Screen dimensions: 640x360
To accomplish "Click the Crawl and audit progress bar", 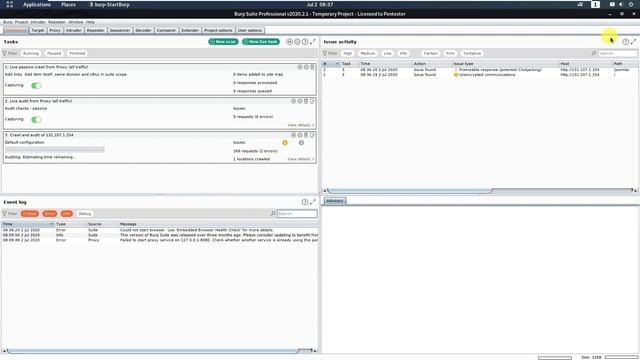I will (x=55, y=150).
